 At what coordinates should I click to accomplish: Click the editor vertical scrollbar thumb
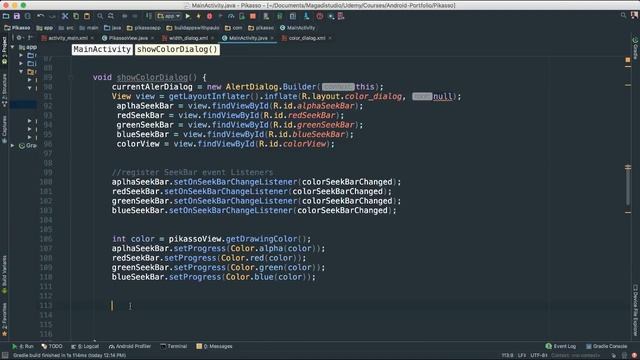tap(628, 185)
